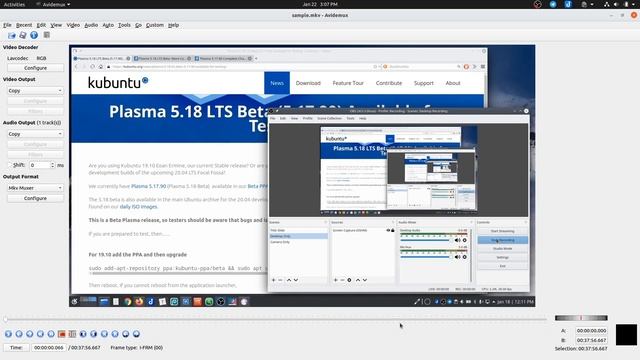Open the File menu
640x360 pixels.
point(7,25)
